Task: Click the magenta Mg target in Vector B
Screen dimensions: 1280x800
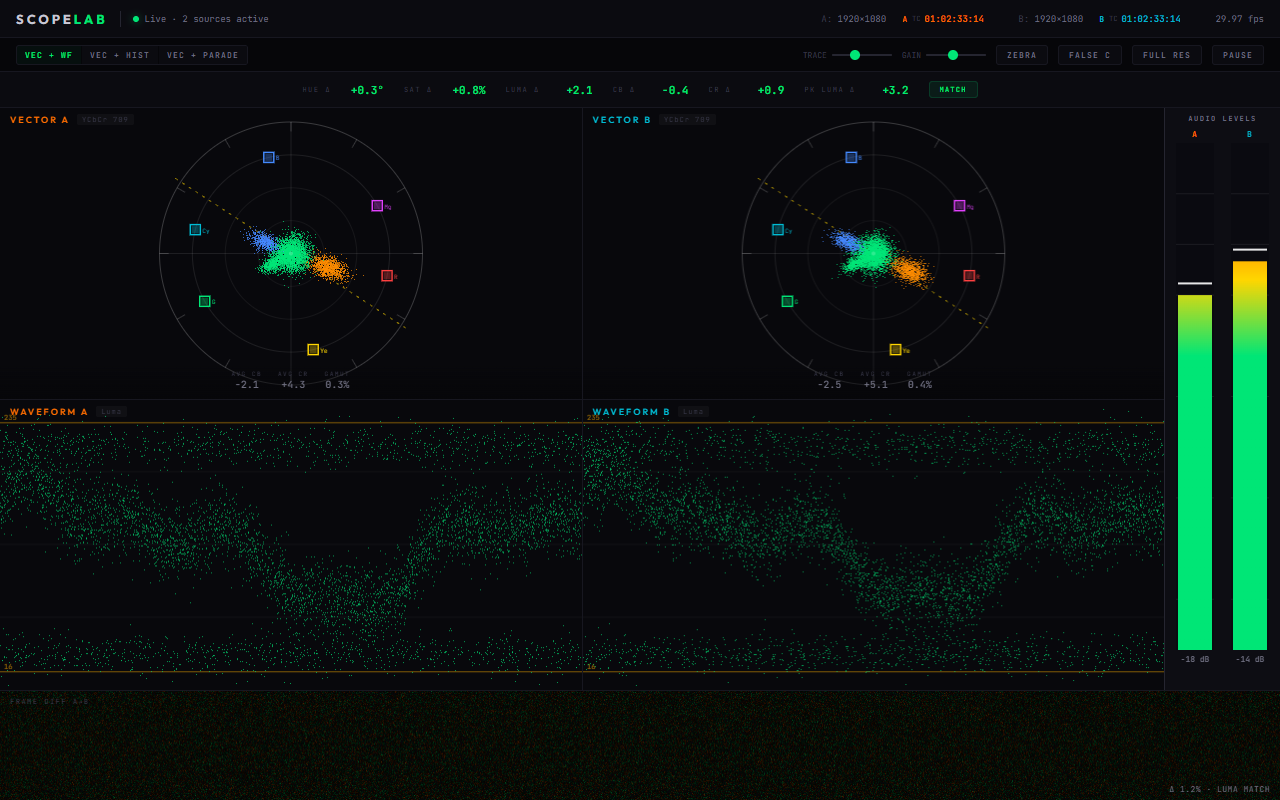Action: (x=959, y=206)
